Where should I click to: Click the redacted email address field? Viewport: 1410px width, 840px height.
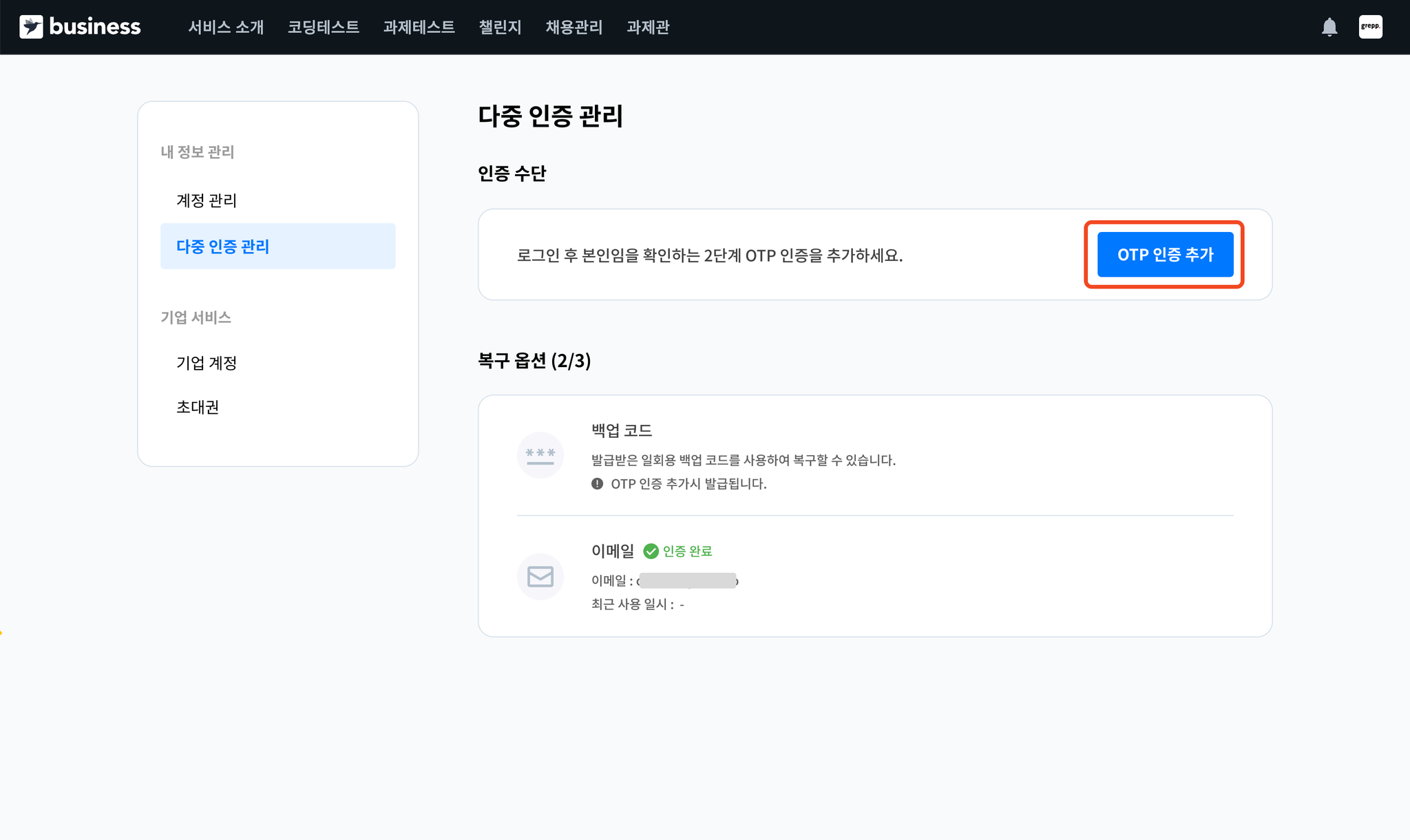tap(687, 580)
